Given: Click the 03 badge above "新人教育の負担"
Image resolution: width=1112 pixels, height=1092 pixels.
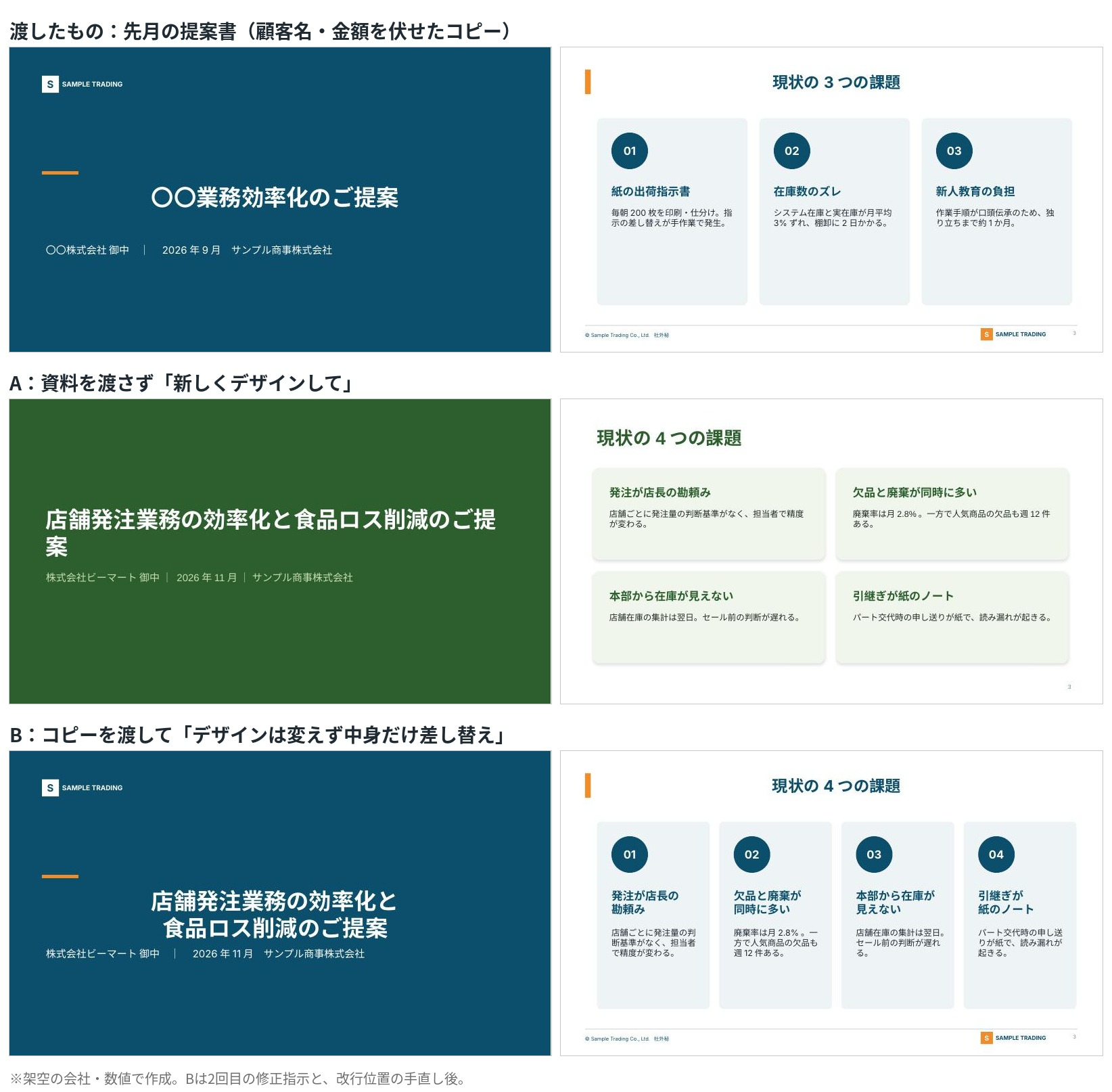Looking at the screenshot, I should tap(954, 151).
